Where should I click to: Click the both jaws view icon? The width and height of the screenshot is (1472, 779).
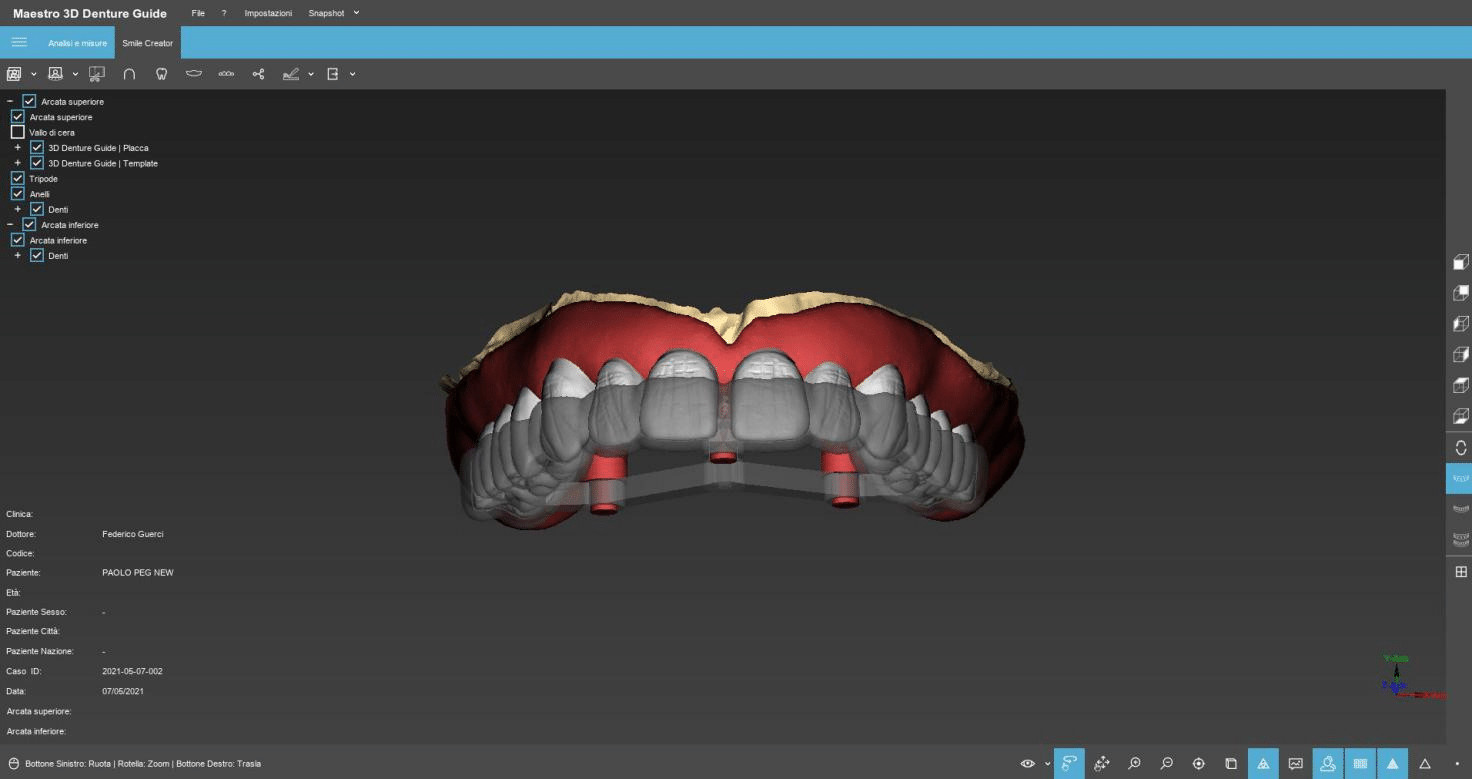click(1460, 540)
